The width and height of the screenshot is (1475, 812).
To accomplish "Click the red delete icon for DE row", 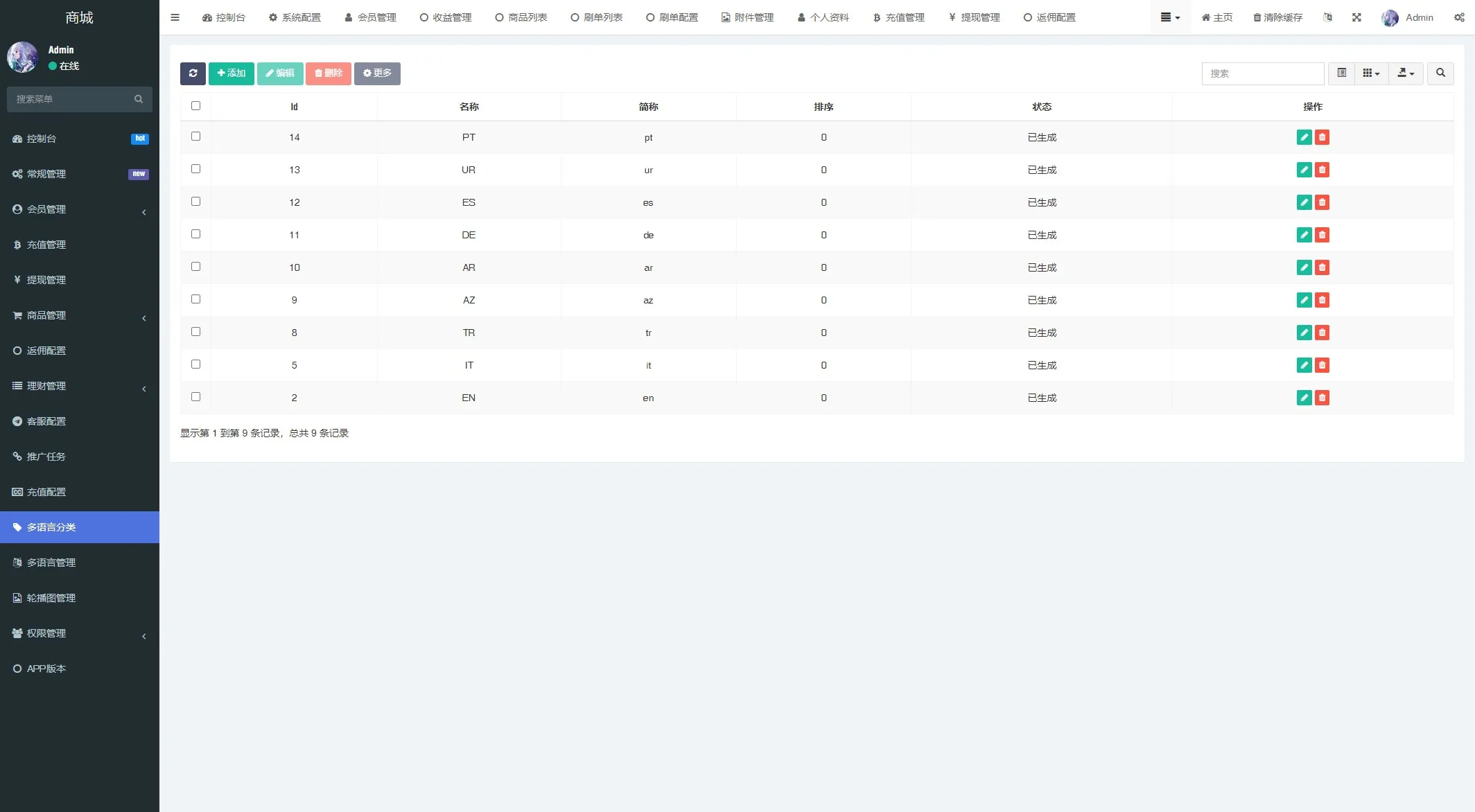I will click(1322, 235).
